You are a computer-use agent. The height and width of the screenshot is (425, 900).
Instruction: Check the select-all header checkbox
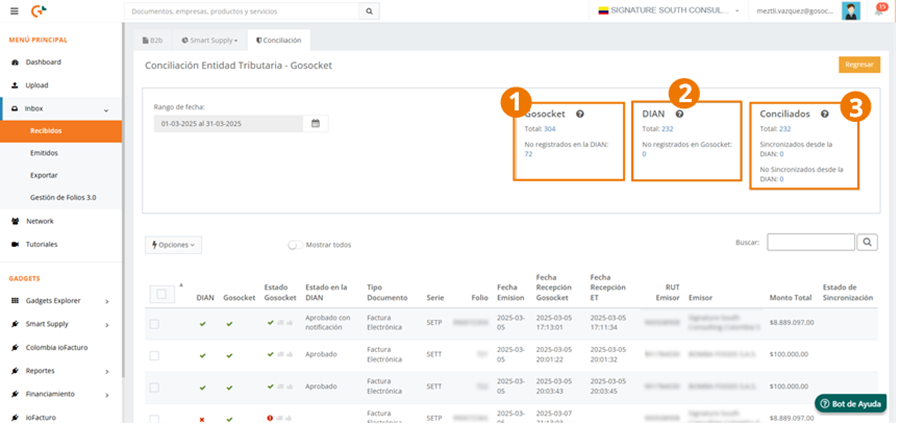pyautogui.click(x=161, y=294)
